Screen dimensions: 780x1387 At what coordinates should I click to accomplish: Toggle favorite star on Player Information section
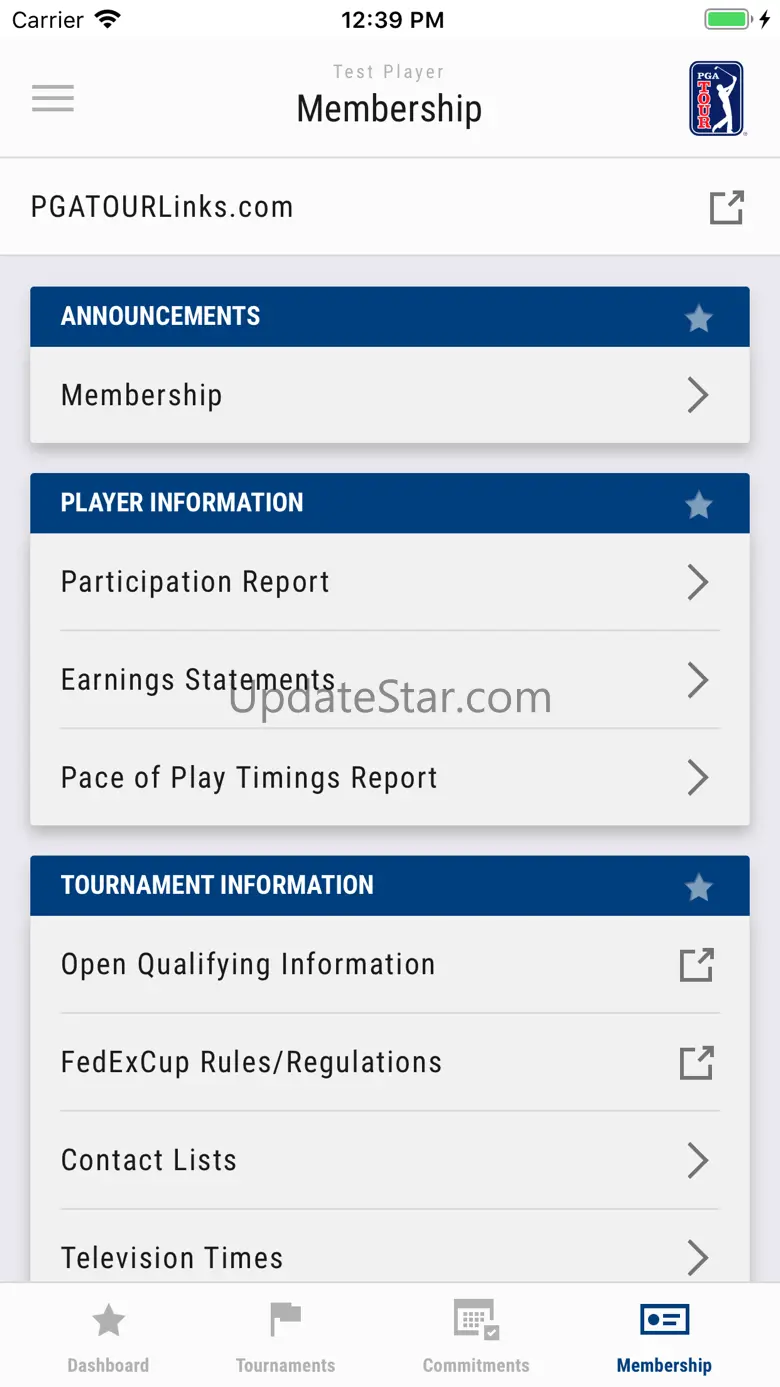[x=698, y=505]
